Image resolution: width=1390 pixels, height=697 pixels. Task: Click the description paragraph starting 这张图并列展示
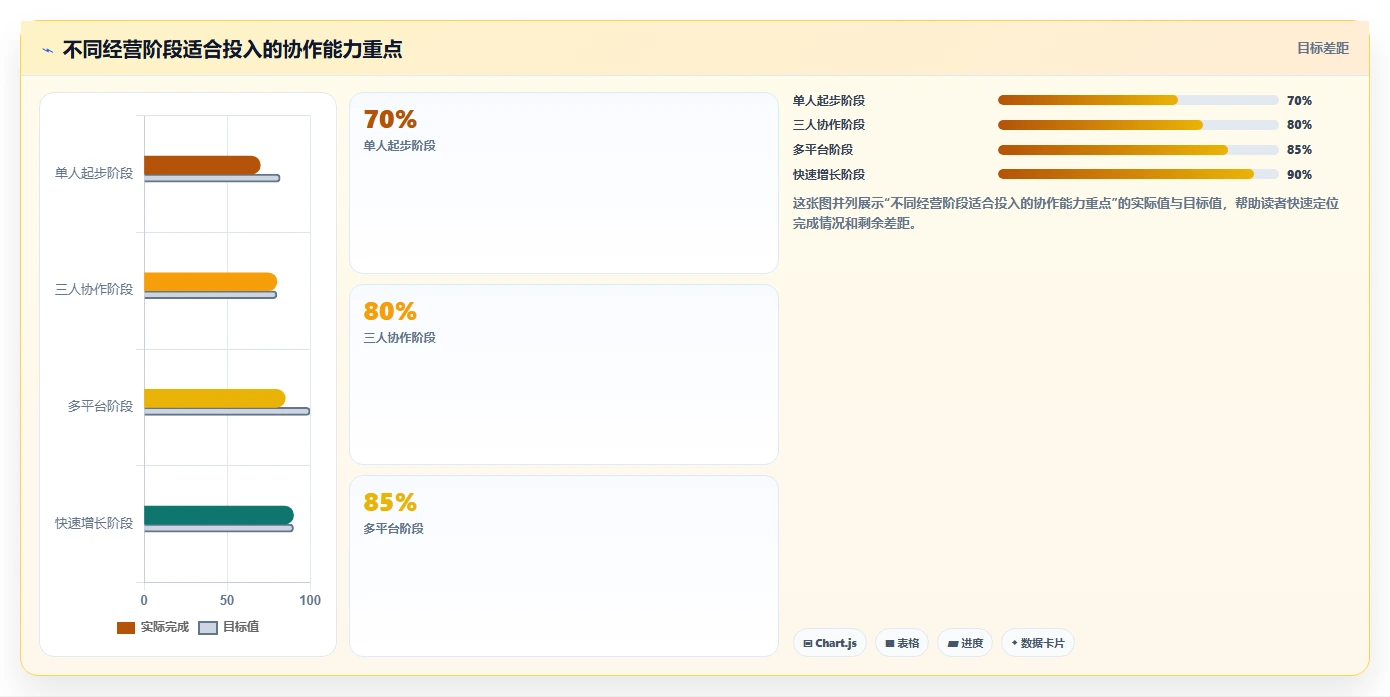click(1066, 213)
